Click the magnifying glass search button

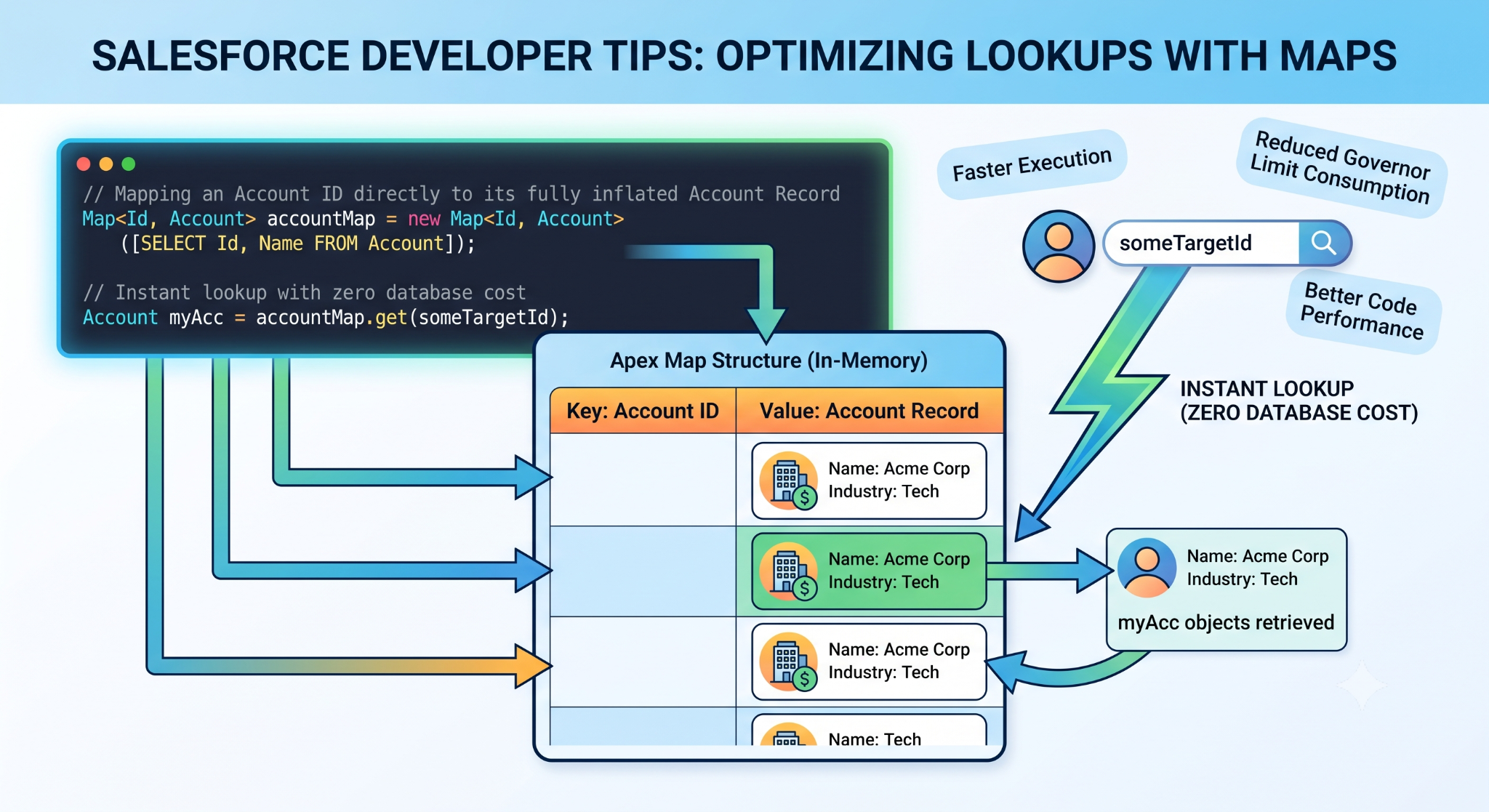click(x=1324, y=243)
